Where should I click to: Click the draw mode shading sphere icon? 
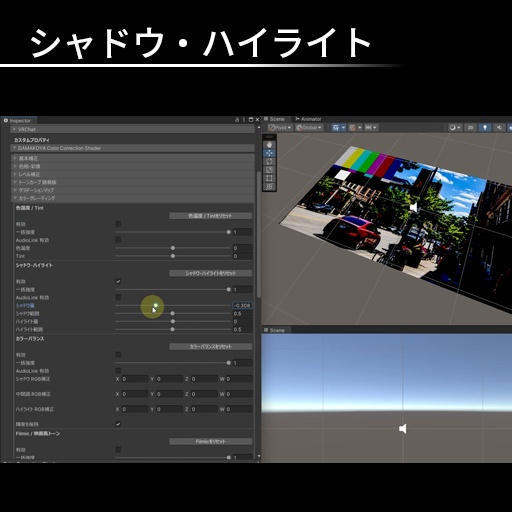tap(452, 128)
